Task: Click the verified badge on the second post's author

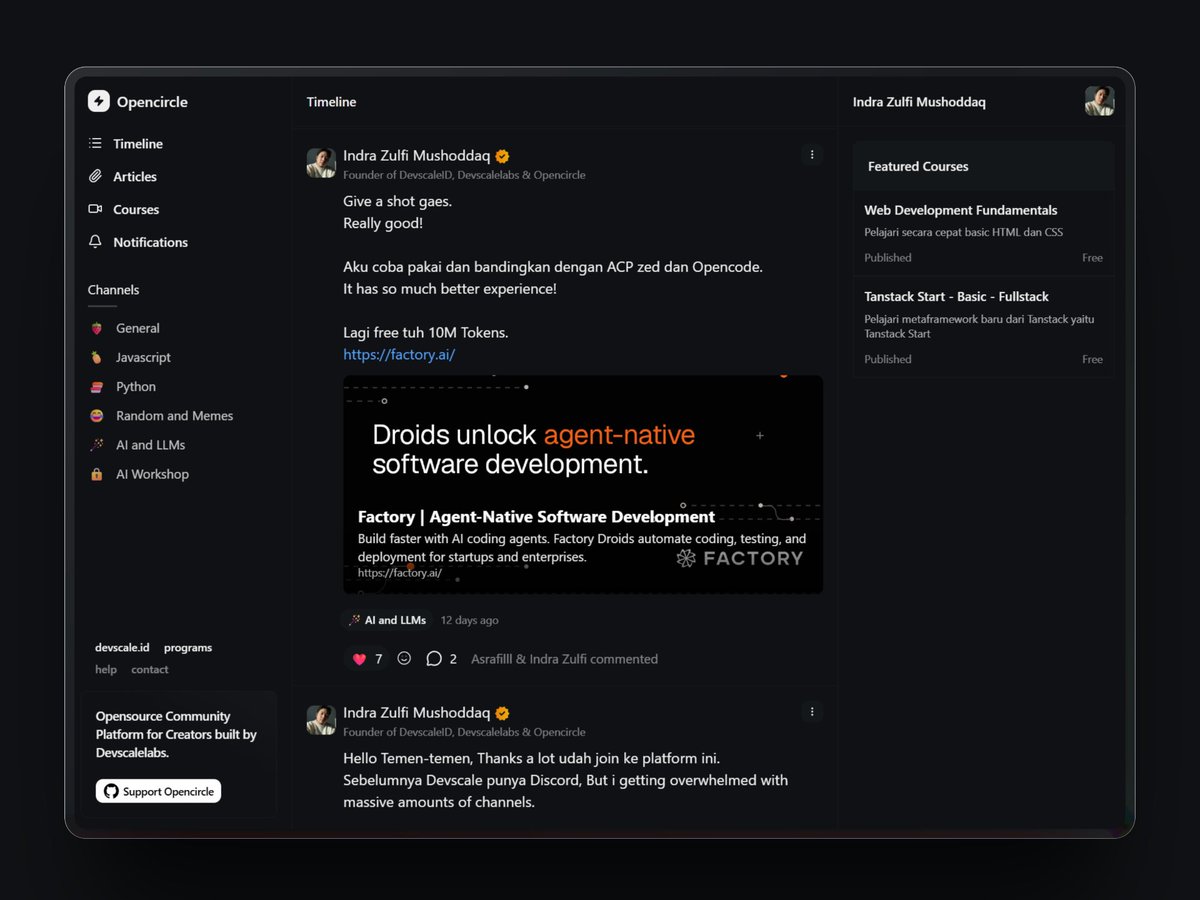Action: [503, 713]
